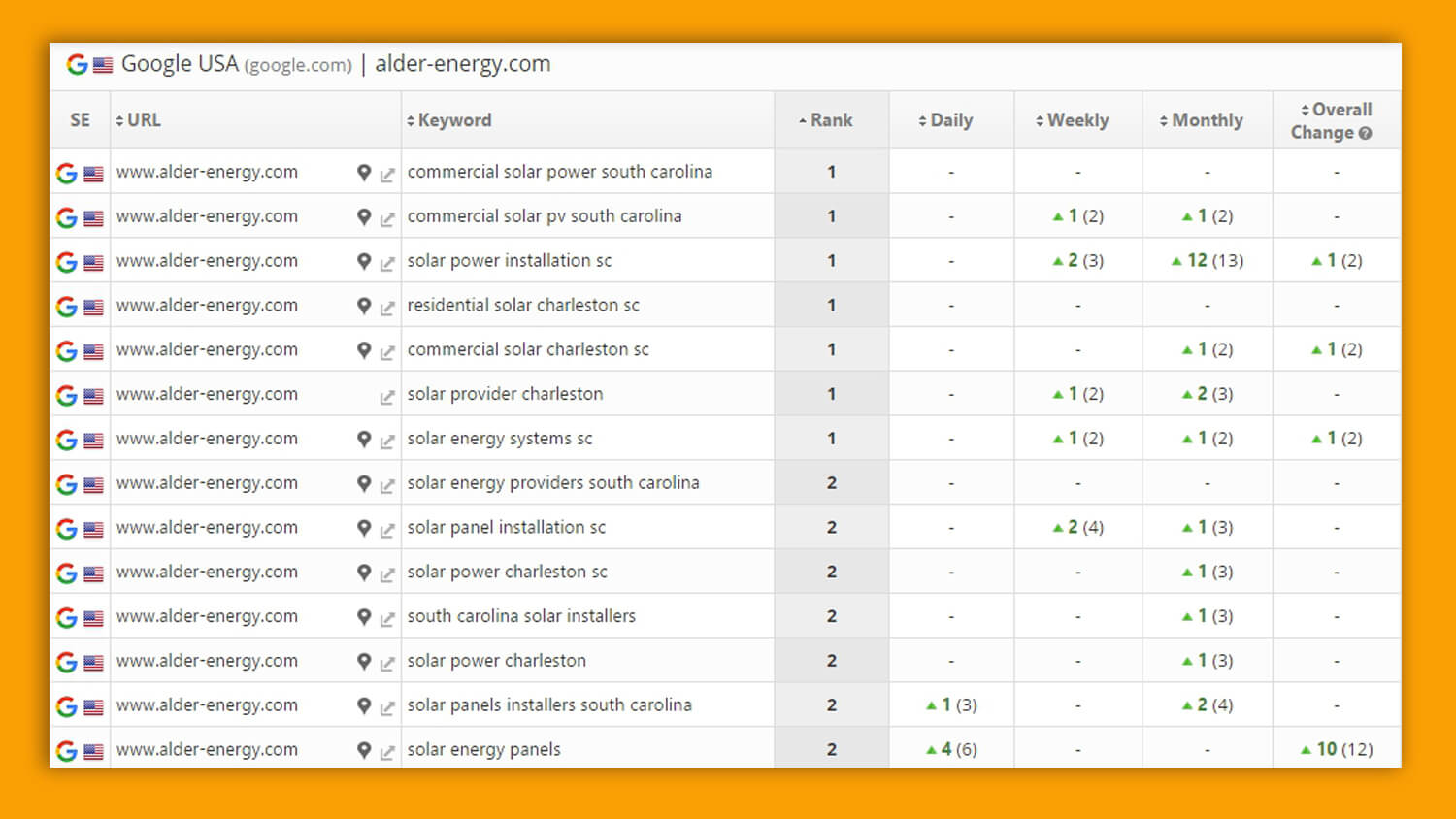
Task: Click location pin for 'solar power charleston' row
Action: click(364, 662)
